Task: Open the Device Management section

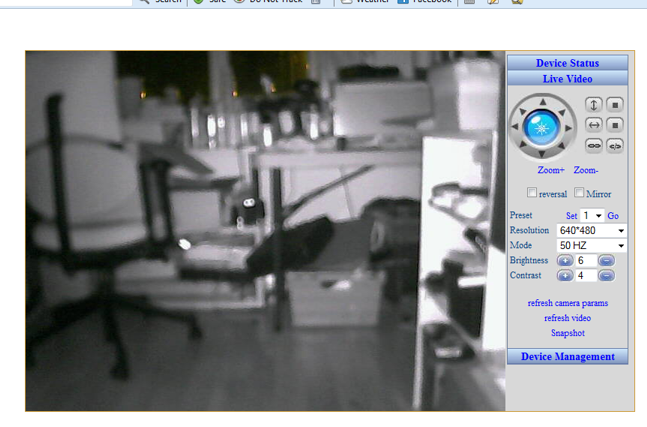Action: click(567, 356)
